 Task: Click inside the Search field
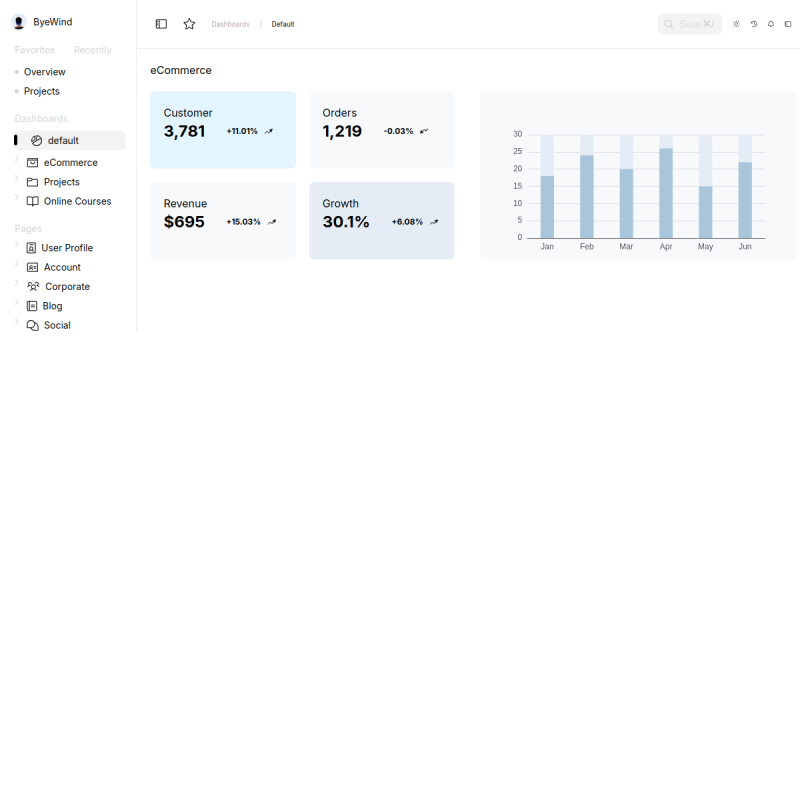689,23
